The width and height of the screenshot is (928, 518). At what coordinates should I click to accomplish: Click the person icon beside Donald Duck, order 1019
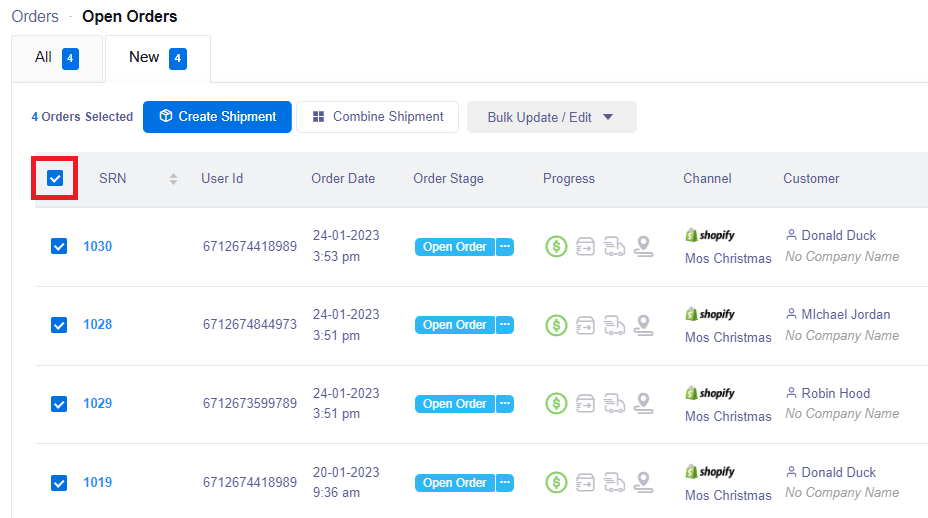pos(791,471)
